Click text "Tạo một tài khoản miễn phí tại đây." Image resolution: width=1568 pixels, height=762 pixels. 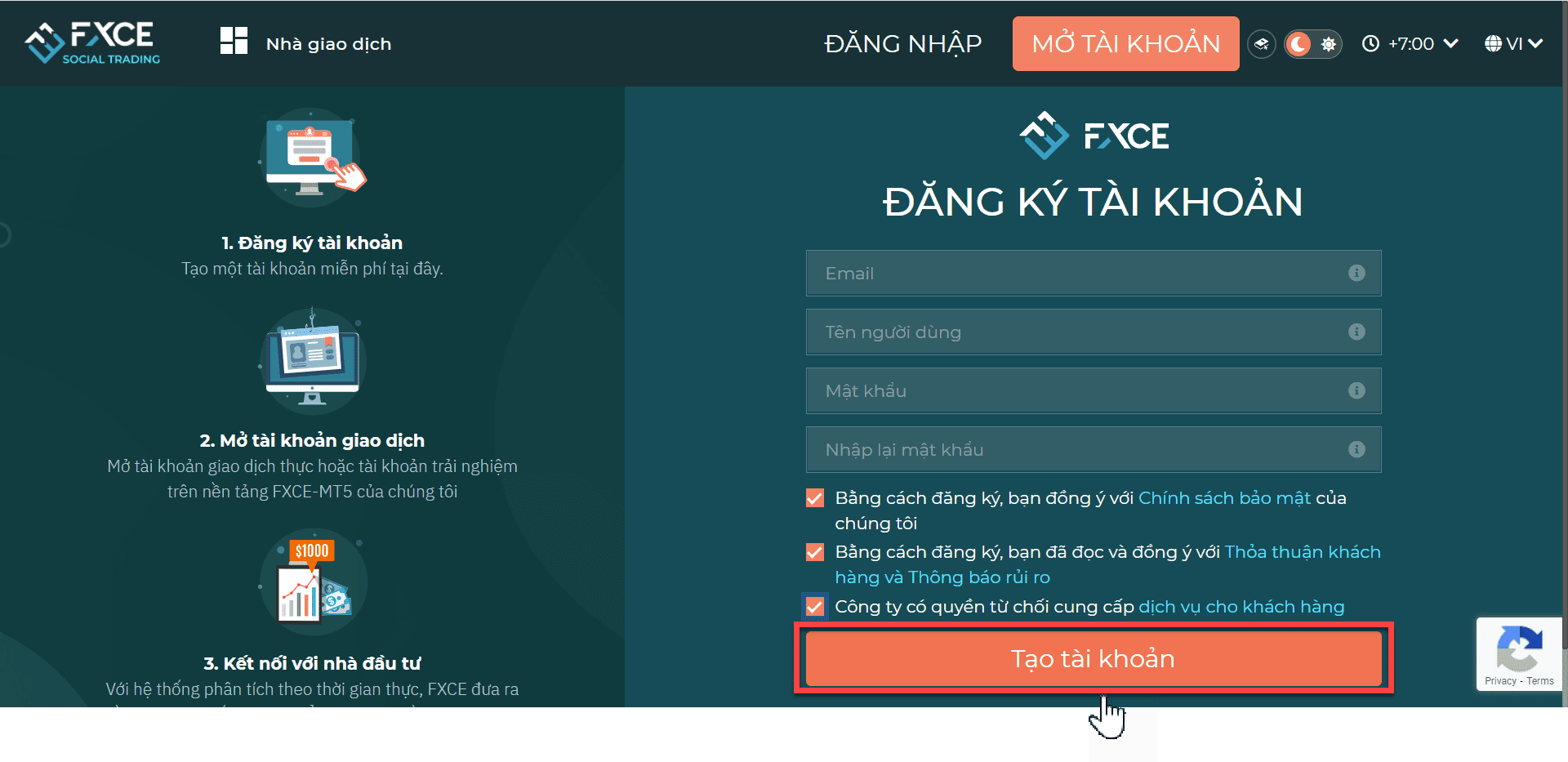coord(312,269)
